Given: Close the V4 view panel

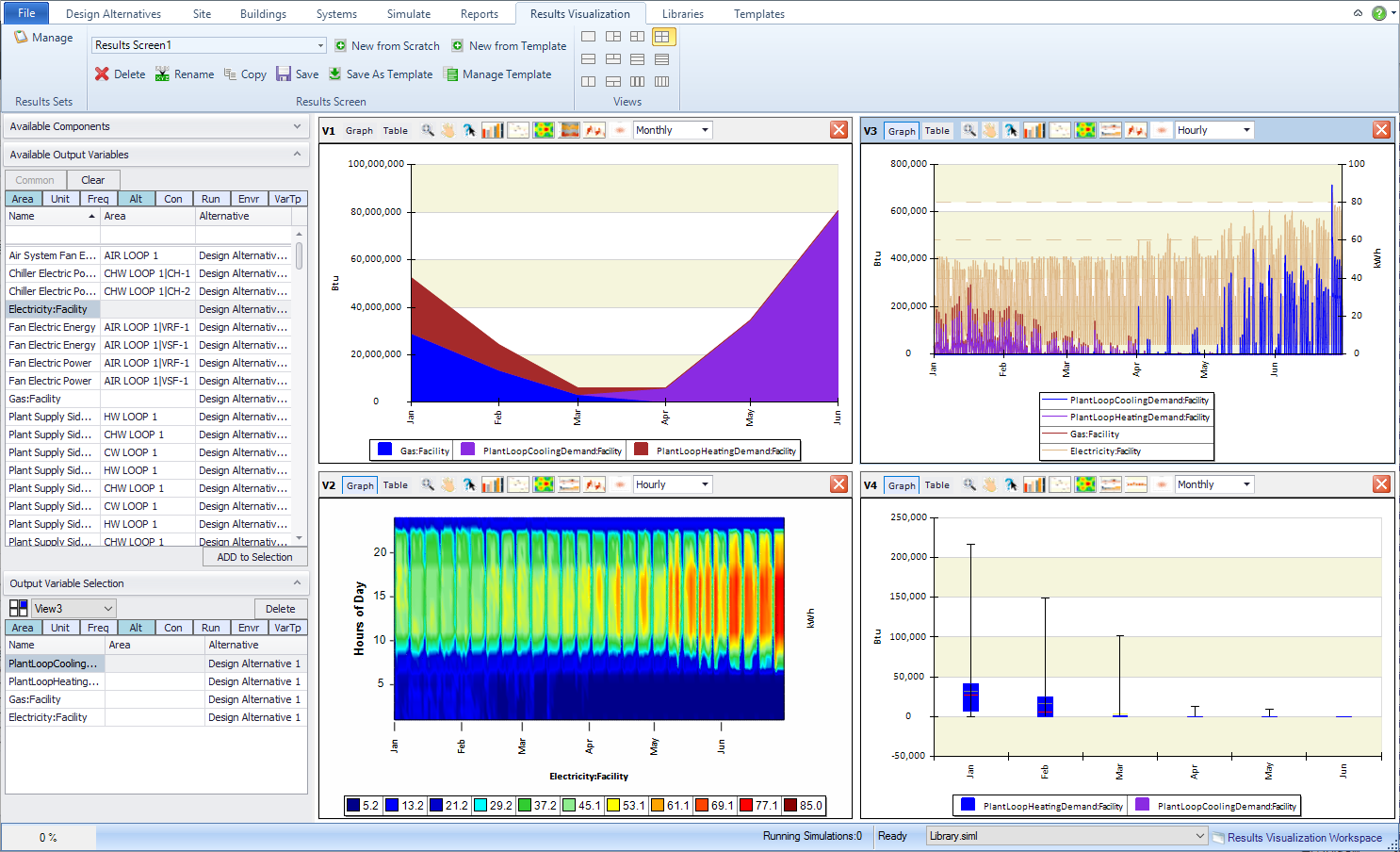Looking at the screenshot, I should click(x=1381, y=484).
